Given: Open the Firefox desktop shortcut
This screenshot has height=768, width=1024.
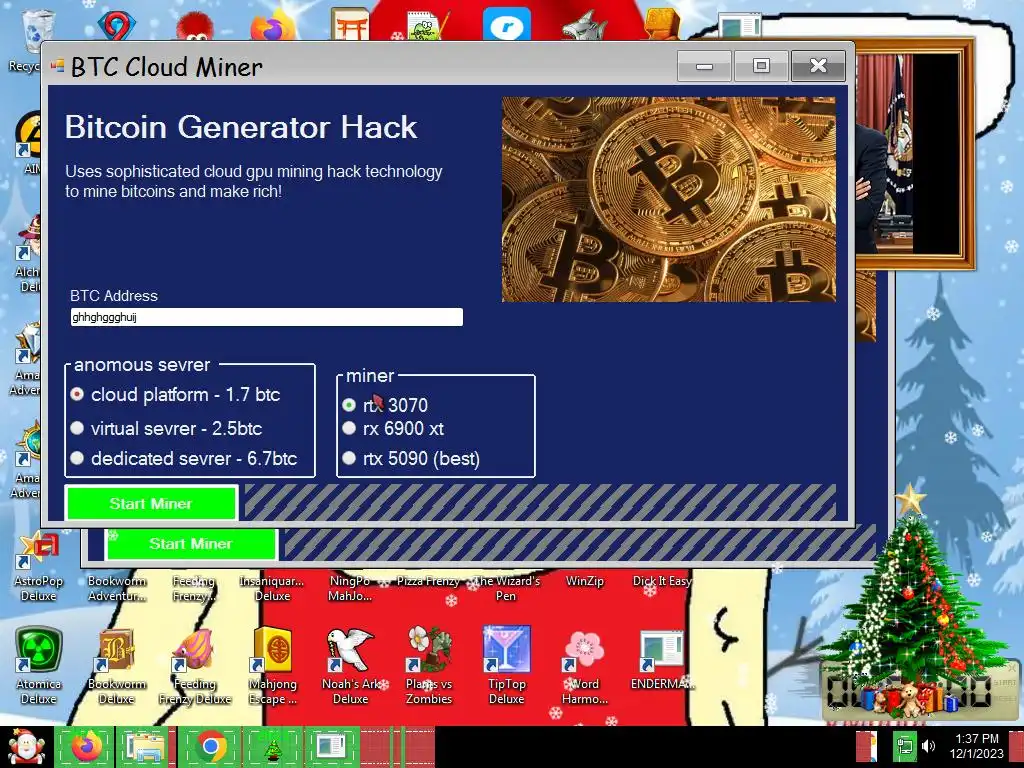Looking at the screenshot, I should [273, 26].
